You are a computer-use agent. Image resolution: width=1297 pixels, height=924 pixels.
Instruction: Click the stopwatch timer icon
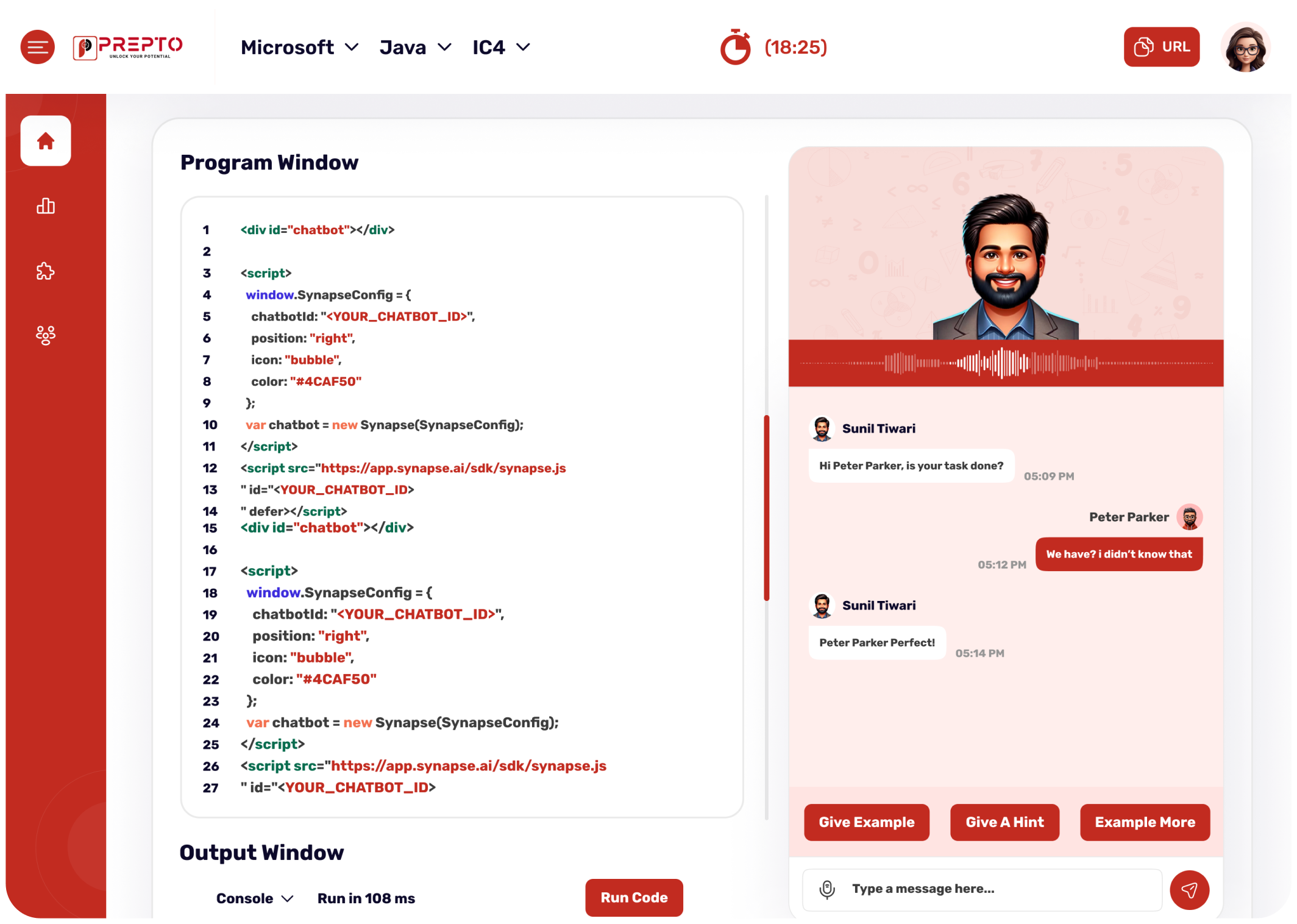click(x=735, y=47)
